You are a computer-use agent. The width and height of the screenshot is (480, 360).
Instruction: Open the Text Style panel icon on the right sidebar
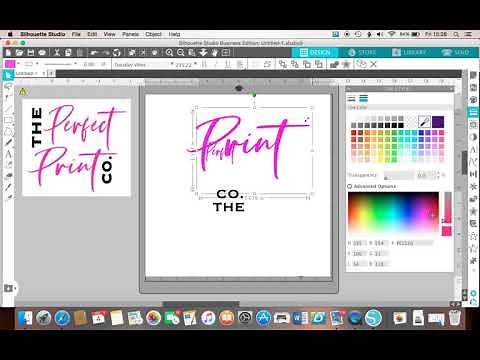click(x=473, y=150)
